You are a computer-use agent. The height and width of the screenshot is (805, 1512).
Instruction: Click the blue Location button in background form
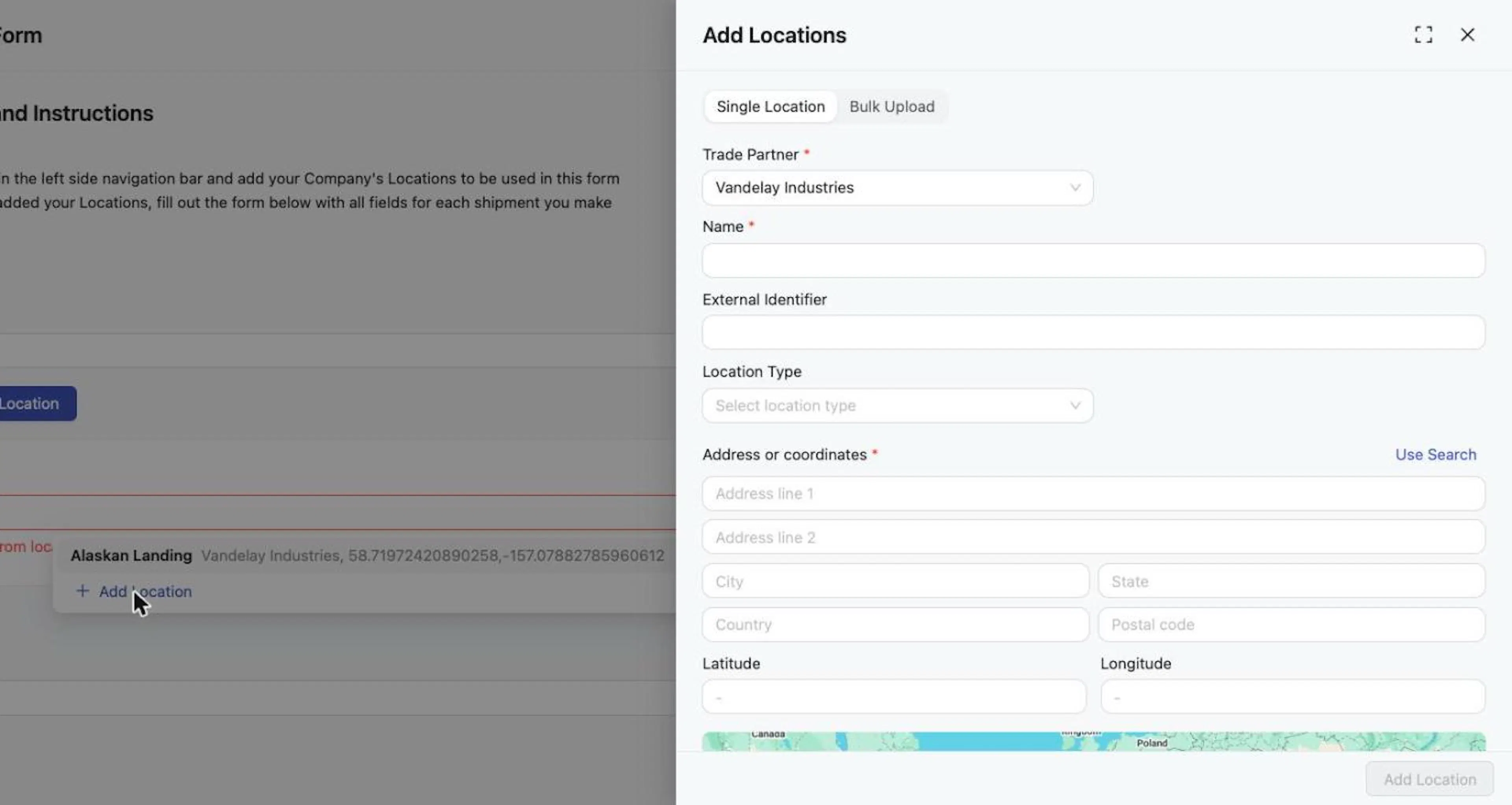tap(37, 403)
